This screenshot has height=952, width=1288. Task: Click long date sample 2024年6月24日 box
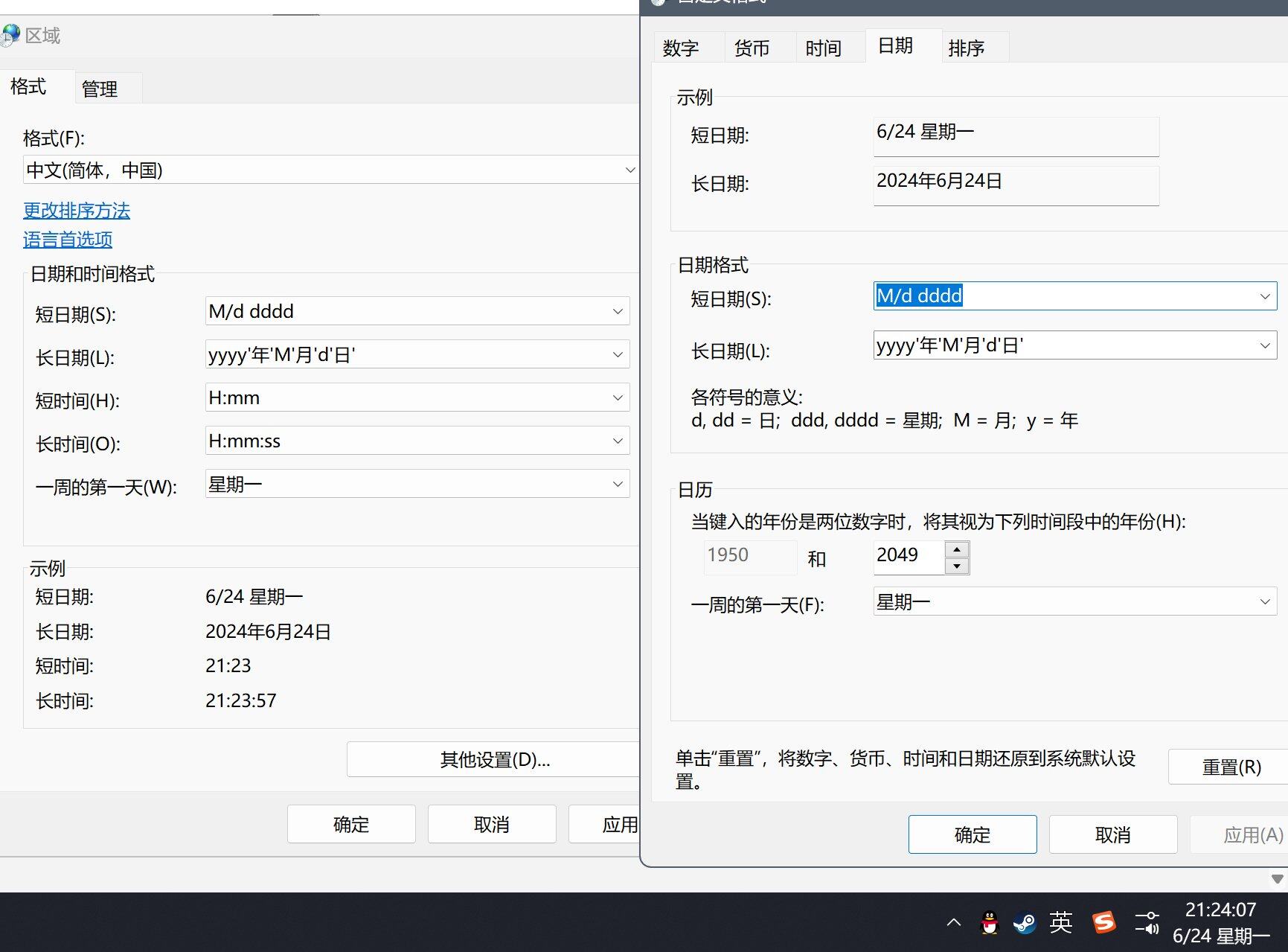pyautogui.click(x=1016, y=185)
